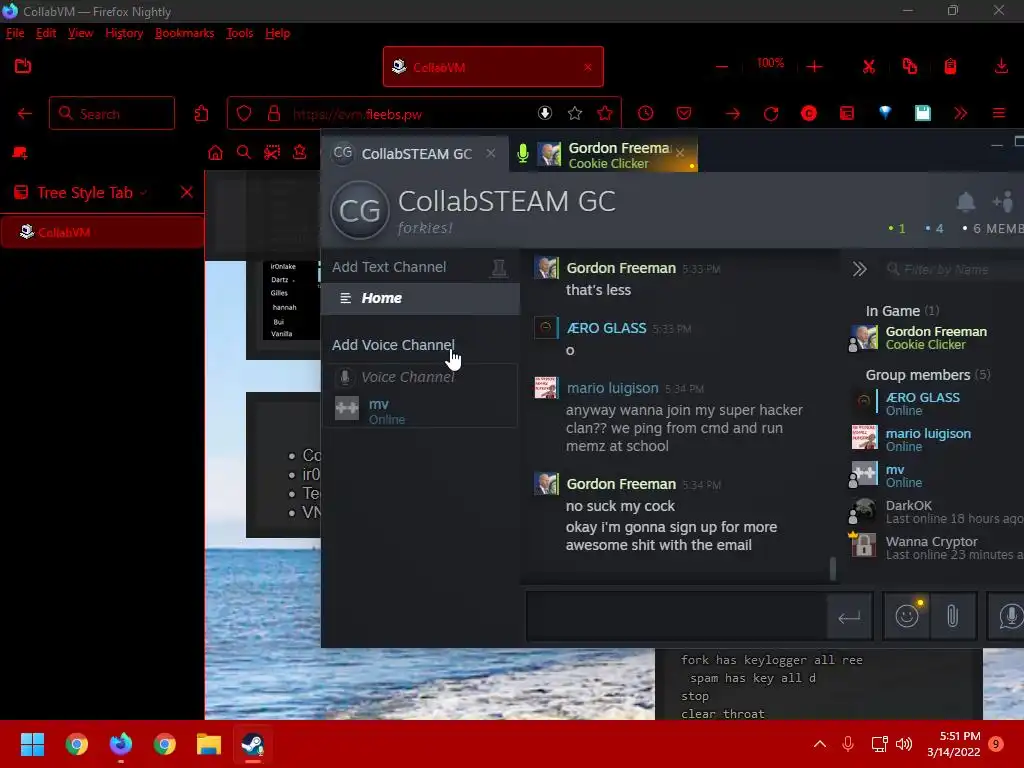The width and height of the screenshot is (1024, 768).
Task: Toggle the taskbar microphone tray icon
Action: (x=848, y=743)
